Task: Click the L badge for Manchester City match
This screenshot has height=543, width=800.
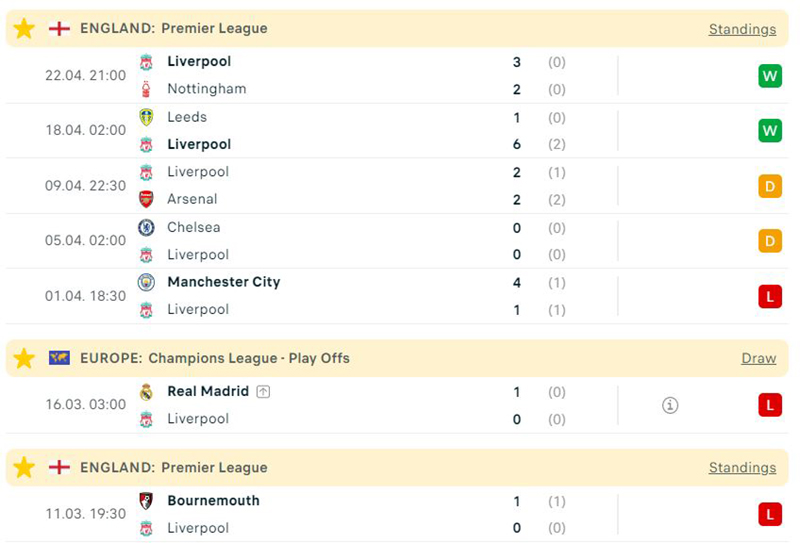Action: pyautogui.click(x=769, y=296)
